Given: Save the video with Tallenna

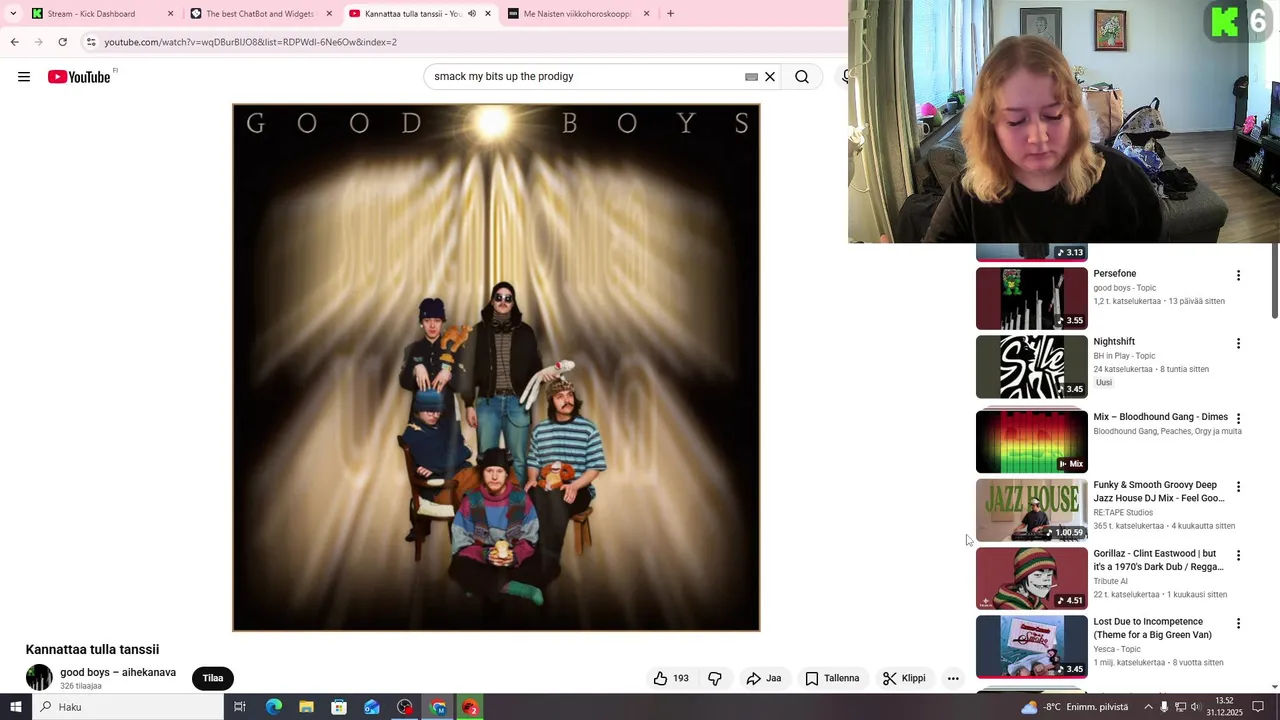Looking at the screenshot, I should (832, 678).
